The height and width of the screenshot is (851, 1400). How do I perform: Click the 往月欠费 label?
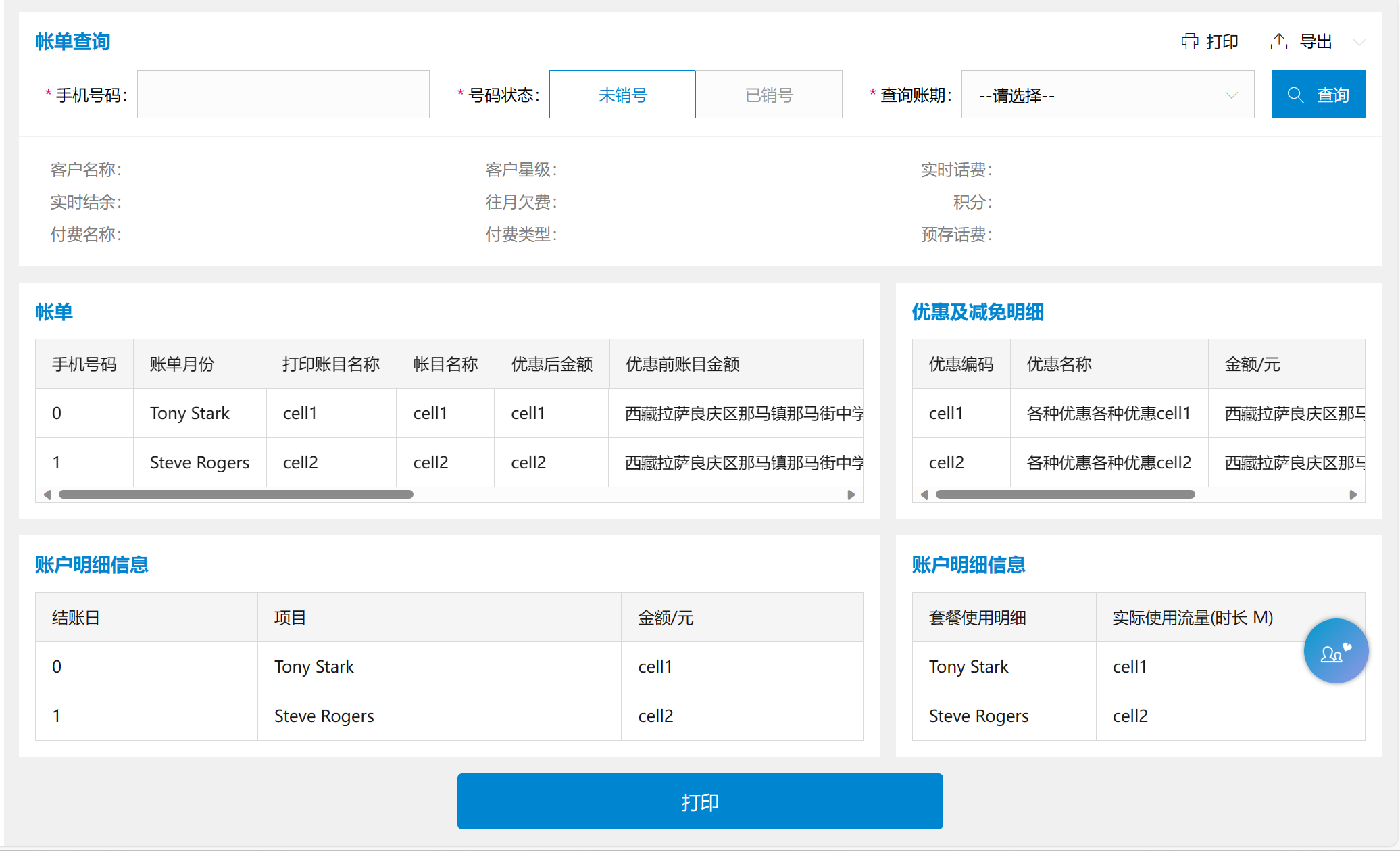tap(521, 202)
